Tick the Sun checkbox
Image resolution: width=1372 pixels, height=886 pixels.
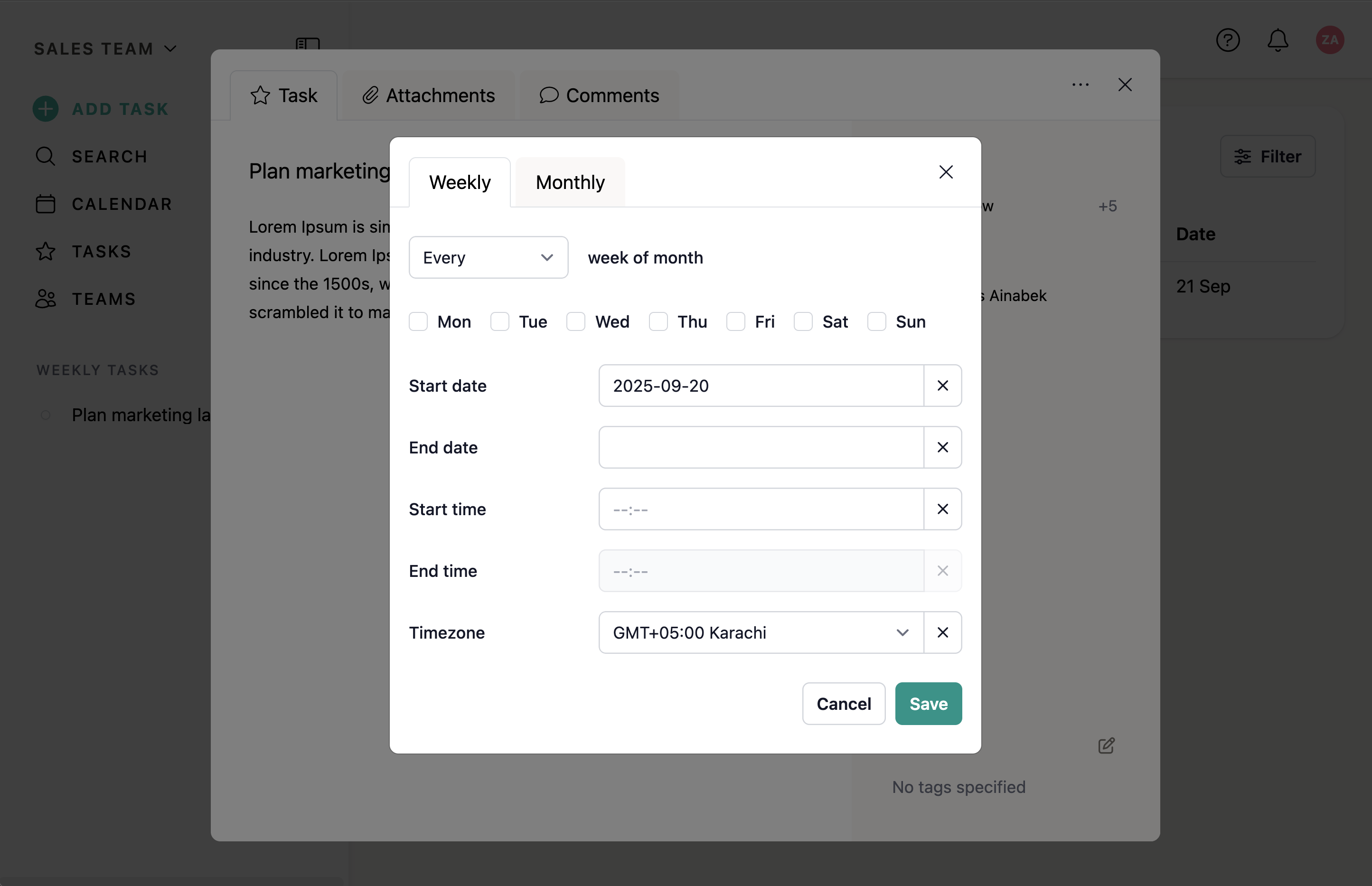point(877,321)
